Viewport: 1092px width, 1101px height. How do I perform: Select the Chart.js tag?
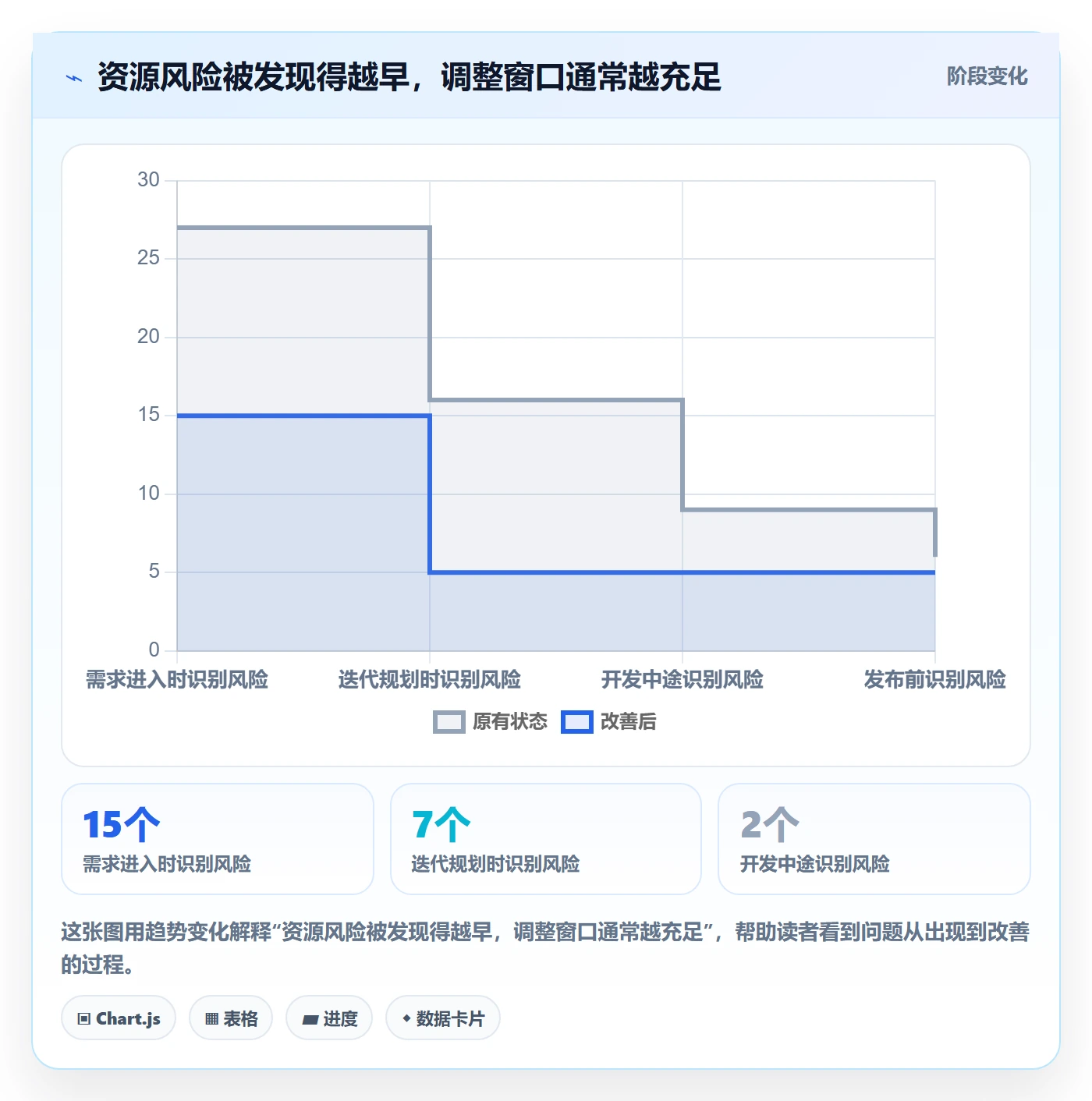click(119, 1018)
